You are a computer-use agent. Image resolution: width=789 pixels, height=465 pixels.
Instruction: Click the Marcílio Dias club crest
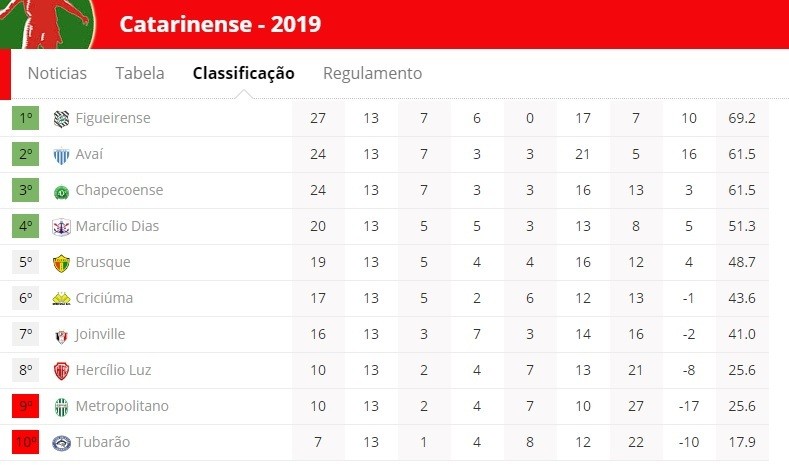click(61, 227)
